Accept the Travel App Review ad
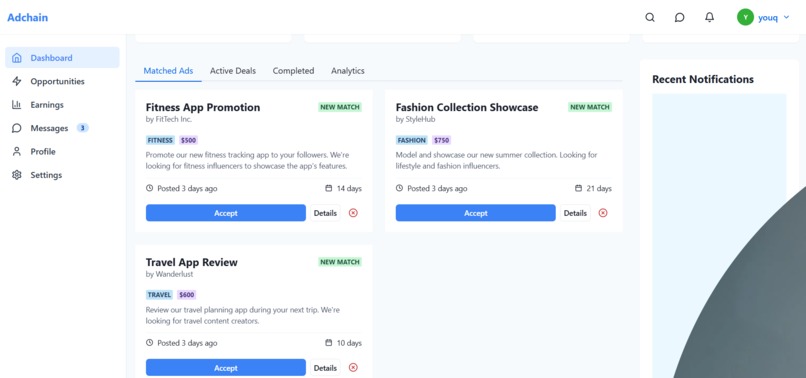The height and width of the screenshot is (378, 806). pos(226,368)
